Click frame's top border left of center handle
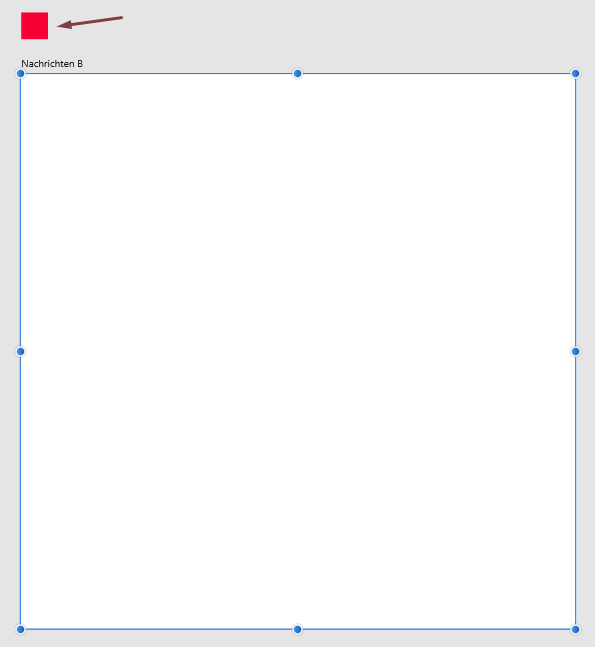 coord(159,73)
